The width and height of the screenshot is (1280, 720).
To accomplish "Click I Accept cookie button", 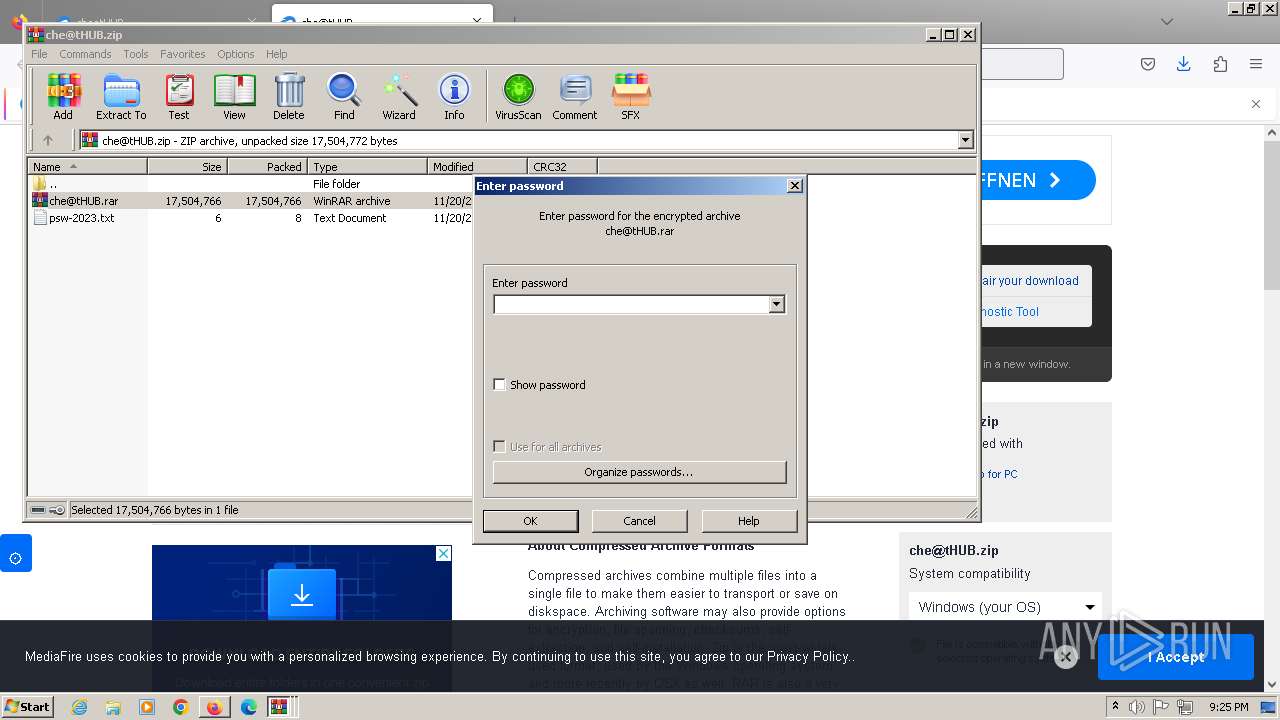I will click(x=1176, y=657).
